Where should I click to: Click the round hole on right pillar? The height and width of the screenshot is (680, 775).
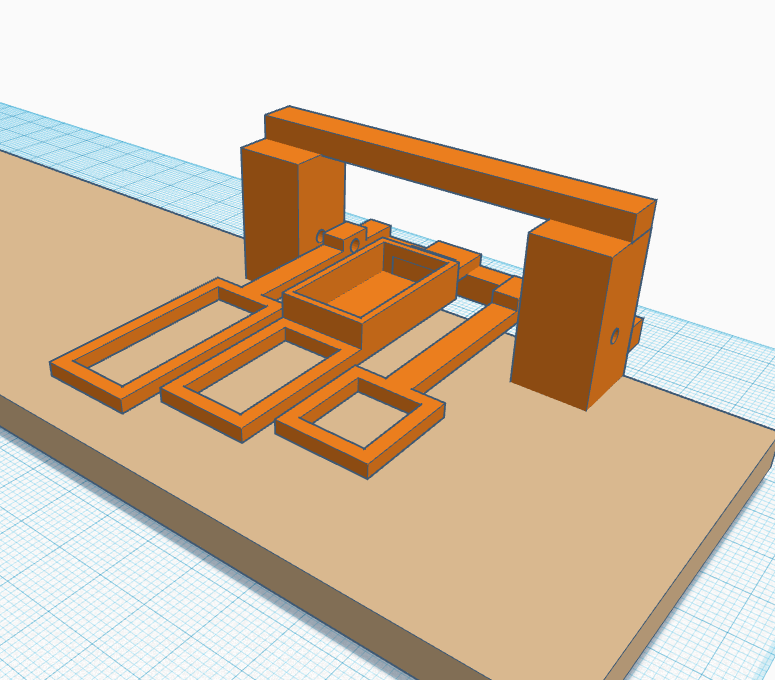(x=614, y=336)
